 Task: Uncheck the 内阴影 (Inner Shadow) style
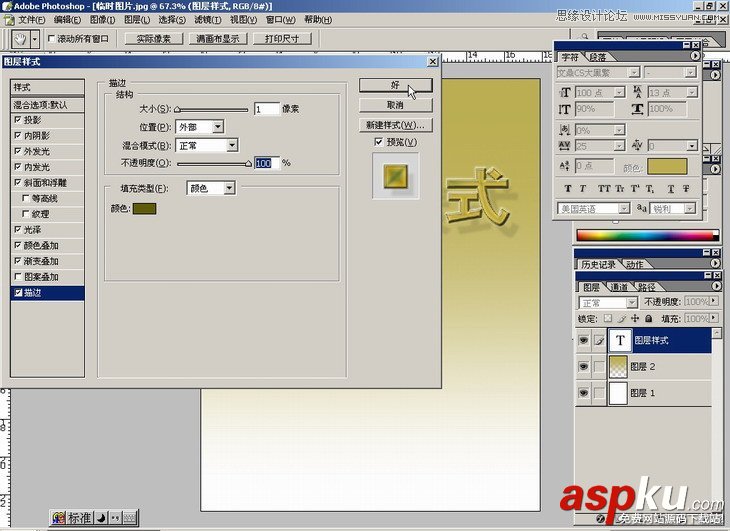coord(18,135)
